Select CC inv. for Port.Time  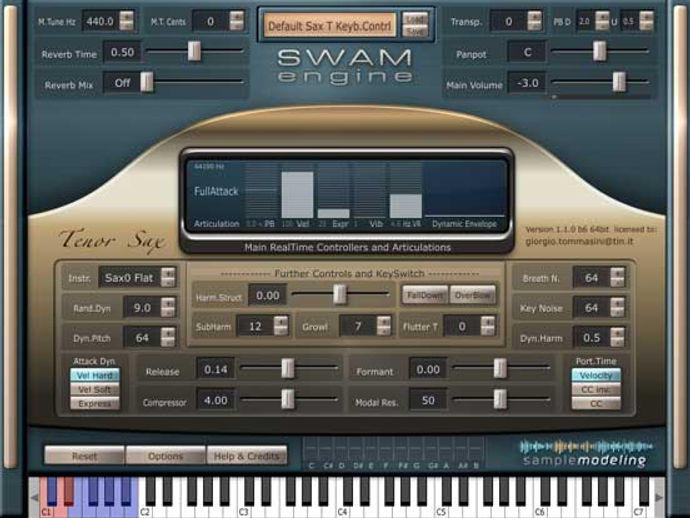tap(596, 389)
